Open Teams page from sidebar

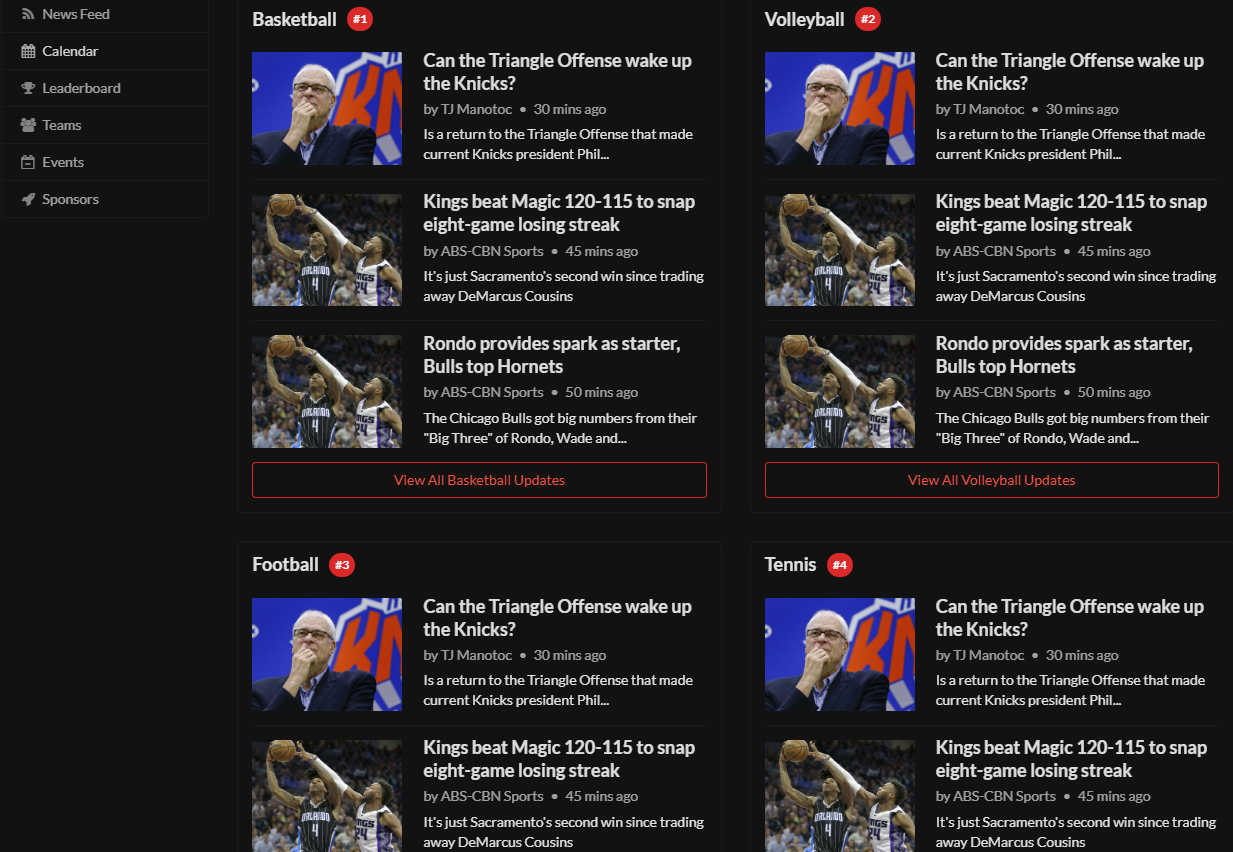point(105,125)
